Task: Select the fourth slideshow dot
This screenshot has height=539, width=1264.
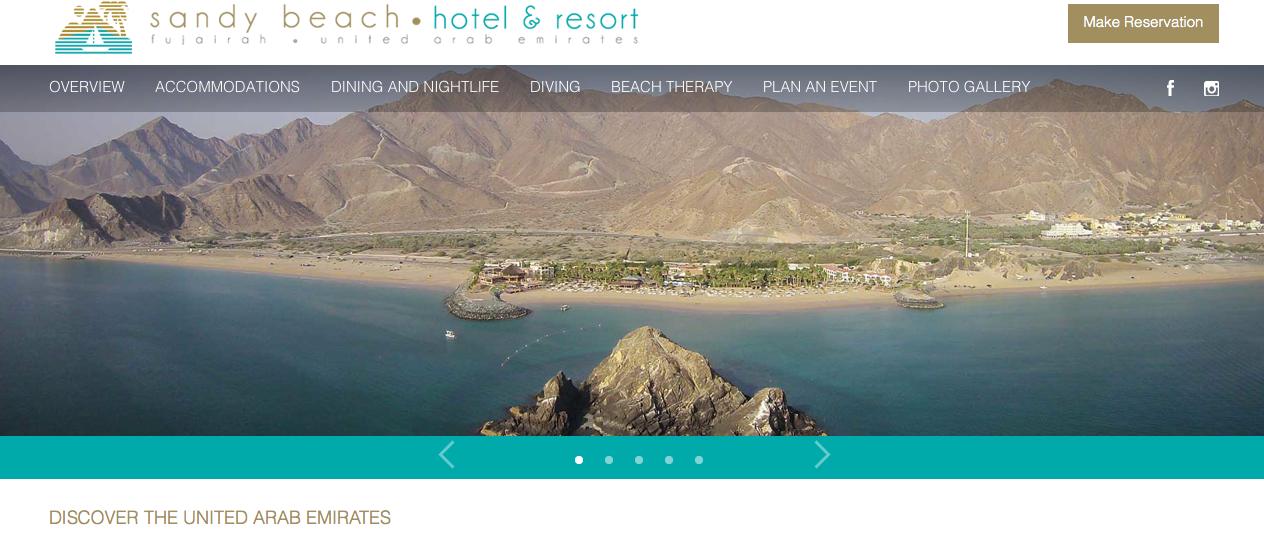Action: [669, 460]
